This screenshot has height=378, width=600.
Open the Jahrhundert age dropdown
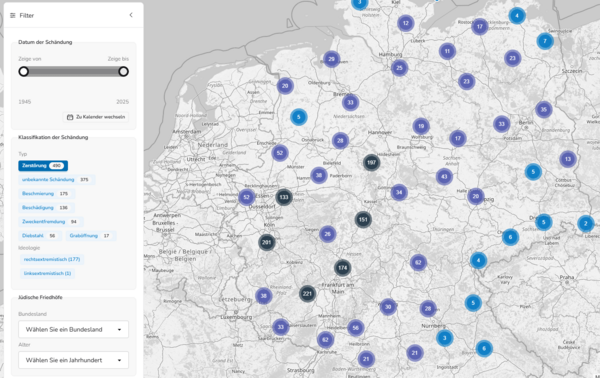pyautogui.click(x=73, y=360)
